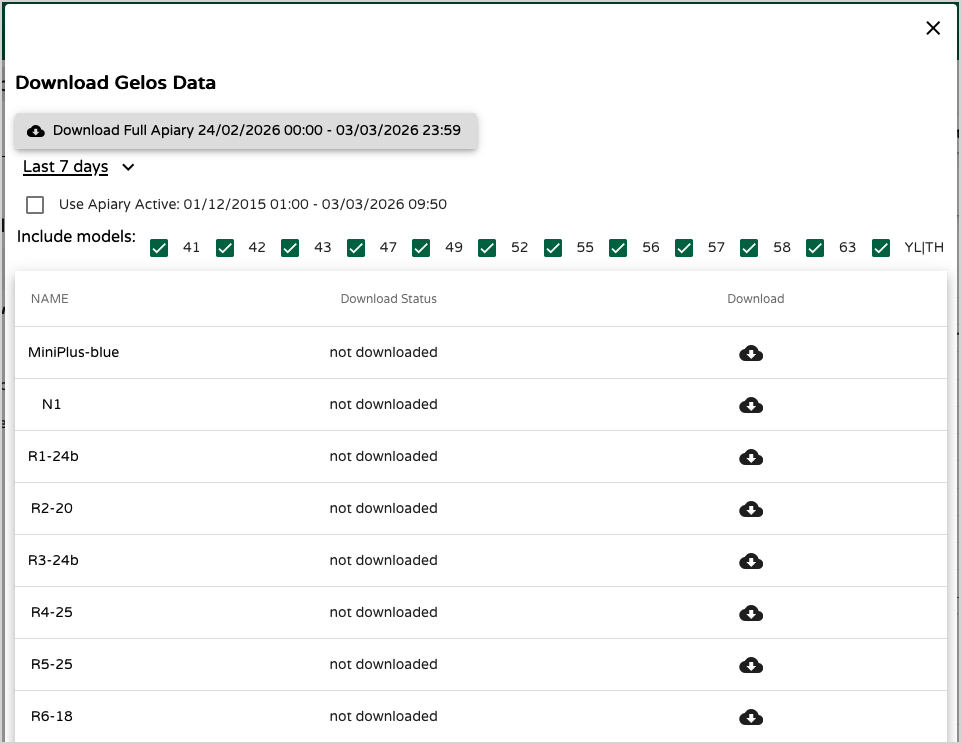961x744 pixels.
Task: Download data for R6-18
Action: [751, 717]
